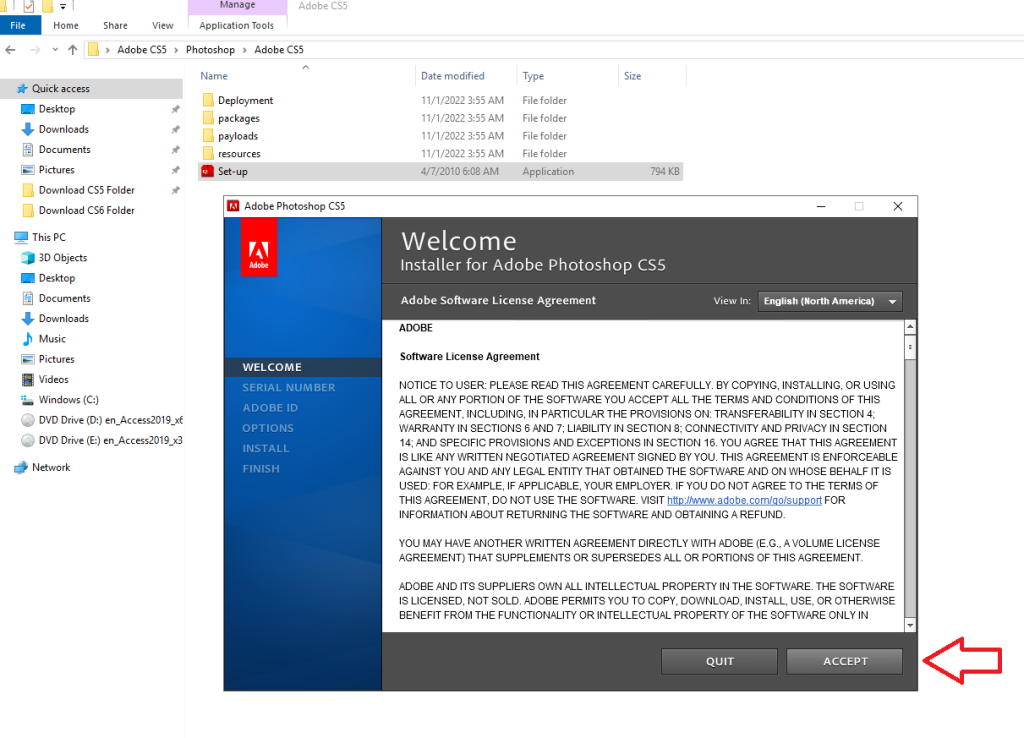Open the Application Tools tab
The image size is (1024, 738).
[x=236, y=25]
